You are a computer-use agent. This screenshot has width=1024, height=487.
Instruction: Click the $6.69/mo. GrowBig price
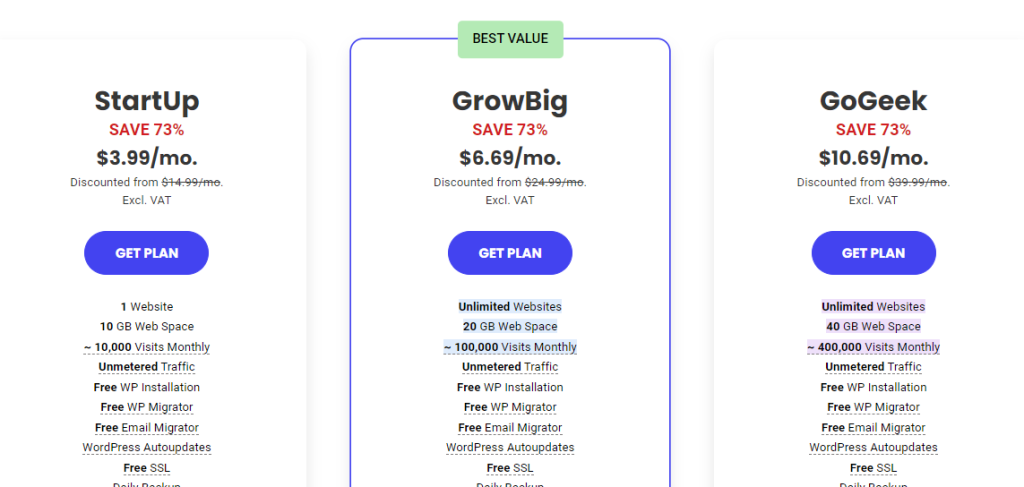510,158
